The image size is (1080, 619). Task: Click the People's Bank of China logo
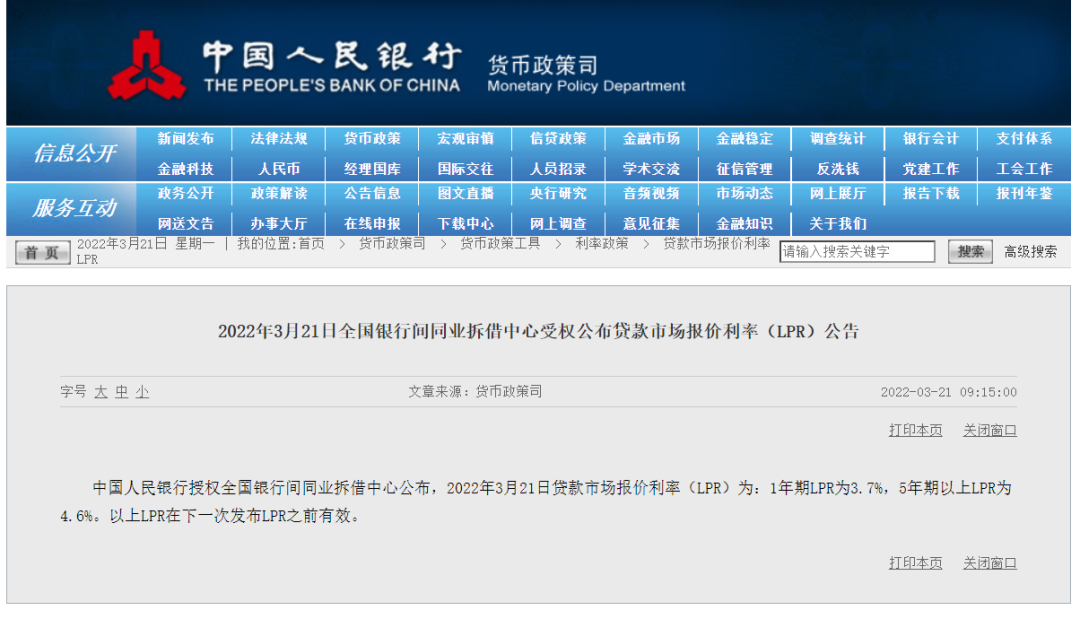point(147,65)
